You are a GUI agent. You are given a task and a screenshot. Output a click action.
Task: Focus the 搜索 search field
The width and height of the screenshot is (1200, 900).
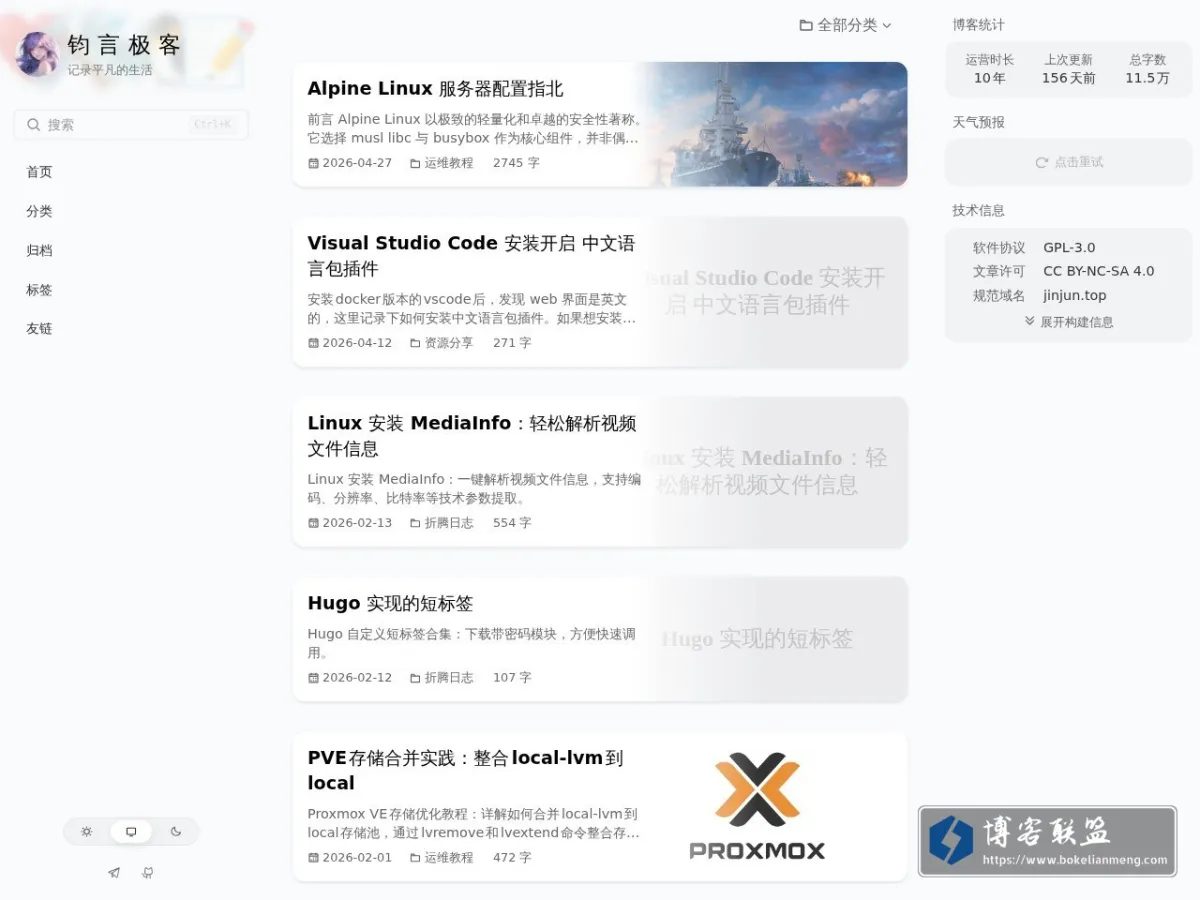click(131, 125)
